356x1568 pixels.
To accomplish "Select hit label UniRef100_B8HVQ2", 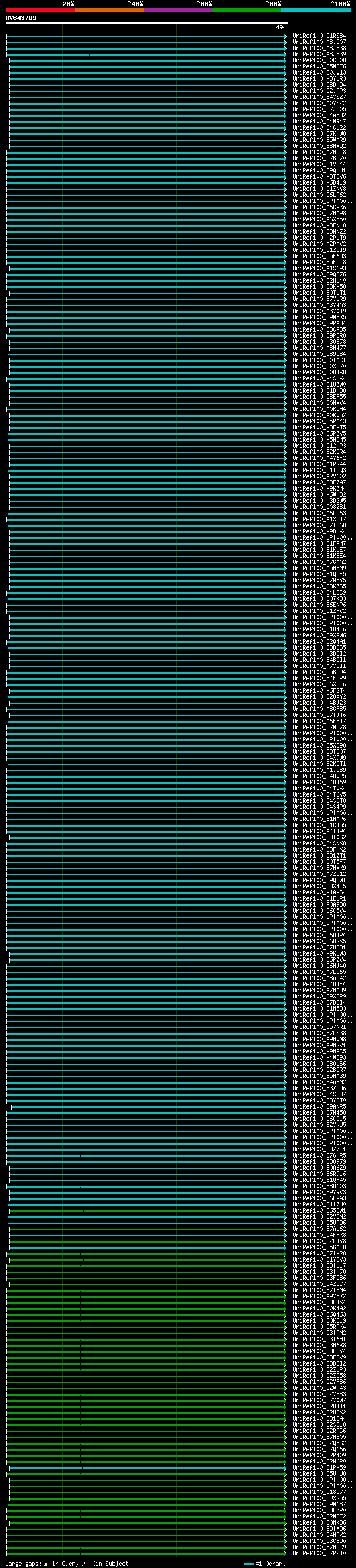I will coord(319,146).
